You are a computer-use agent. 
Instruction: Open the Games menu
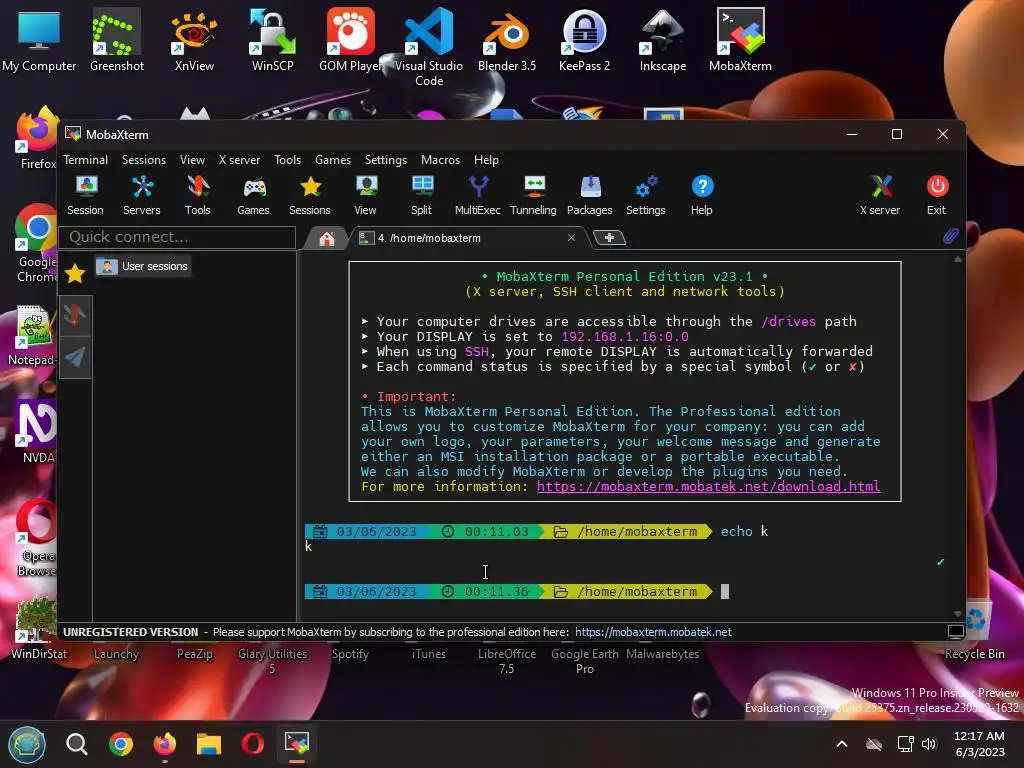(x=333, y=160)
